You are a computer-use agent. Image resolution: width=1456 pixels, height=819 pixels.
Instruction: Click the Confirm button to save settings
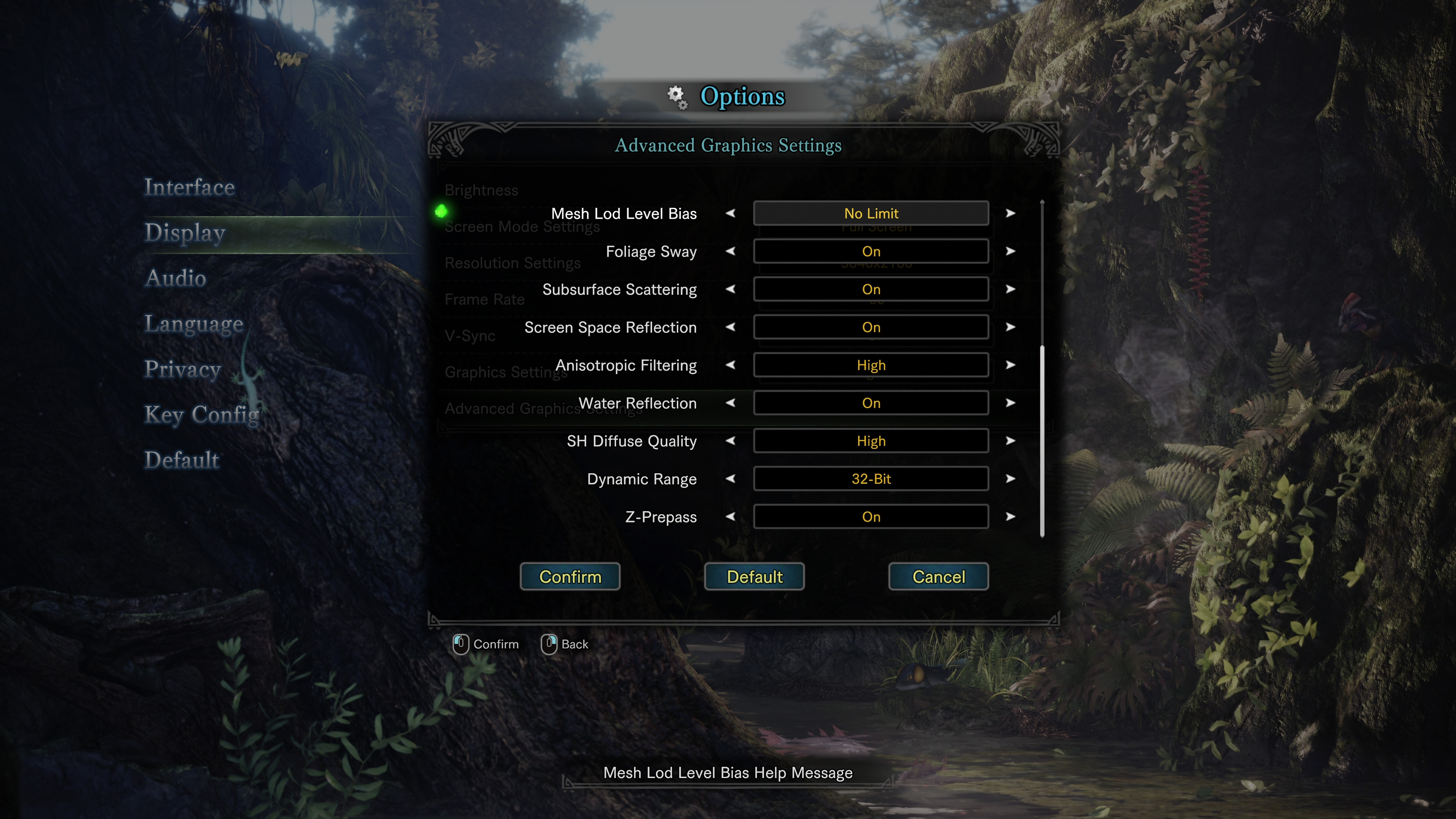pyautogui.click(x=570, y=576)
